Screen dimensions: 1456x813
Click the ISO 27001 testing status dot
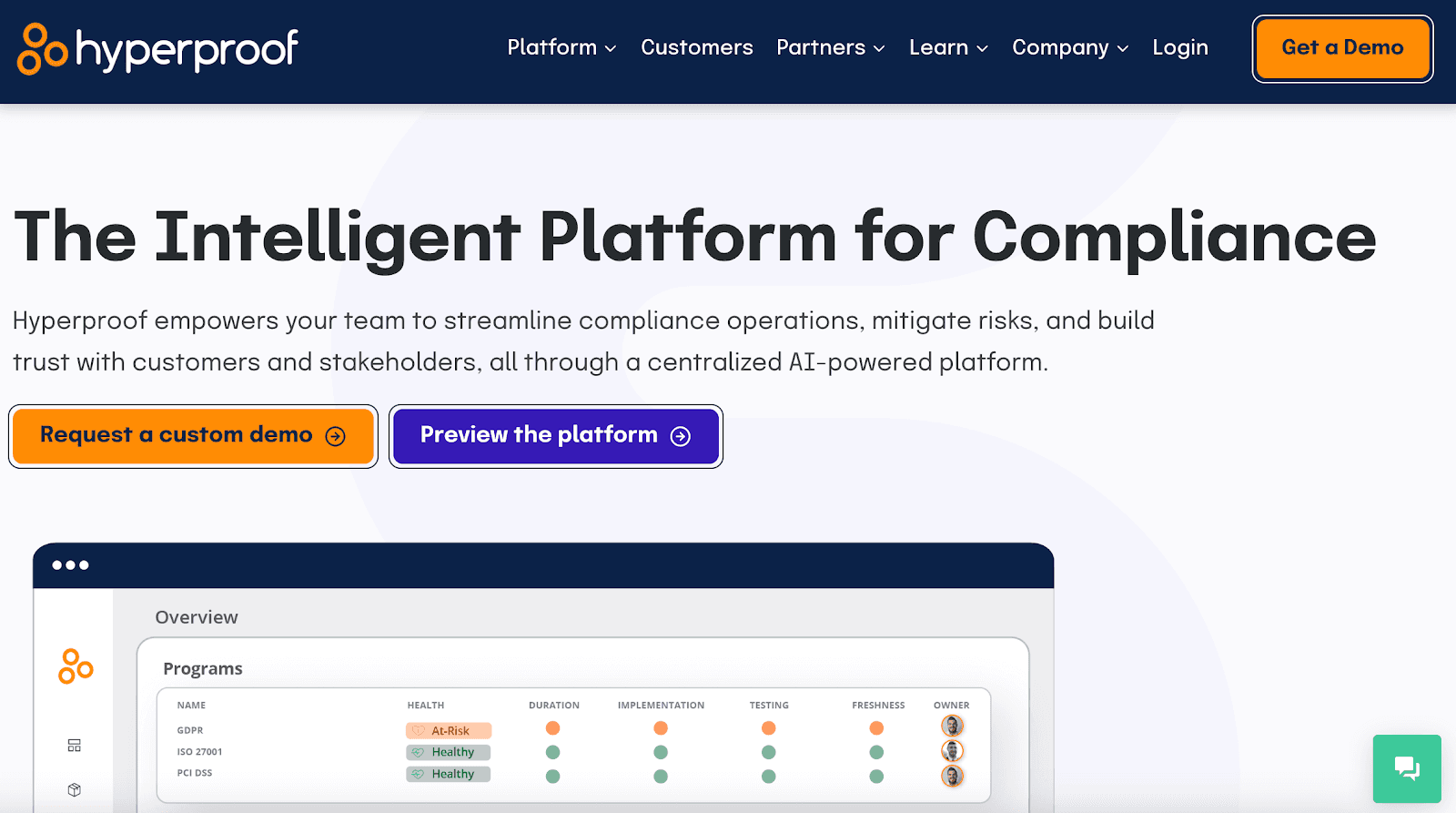coord(769,752)
